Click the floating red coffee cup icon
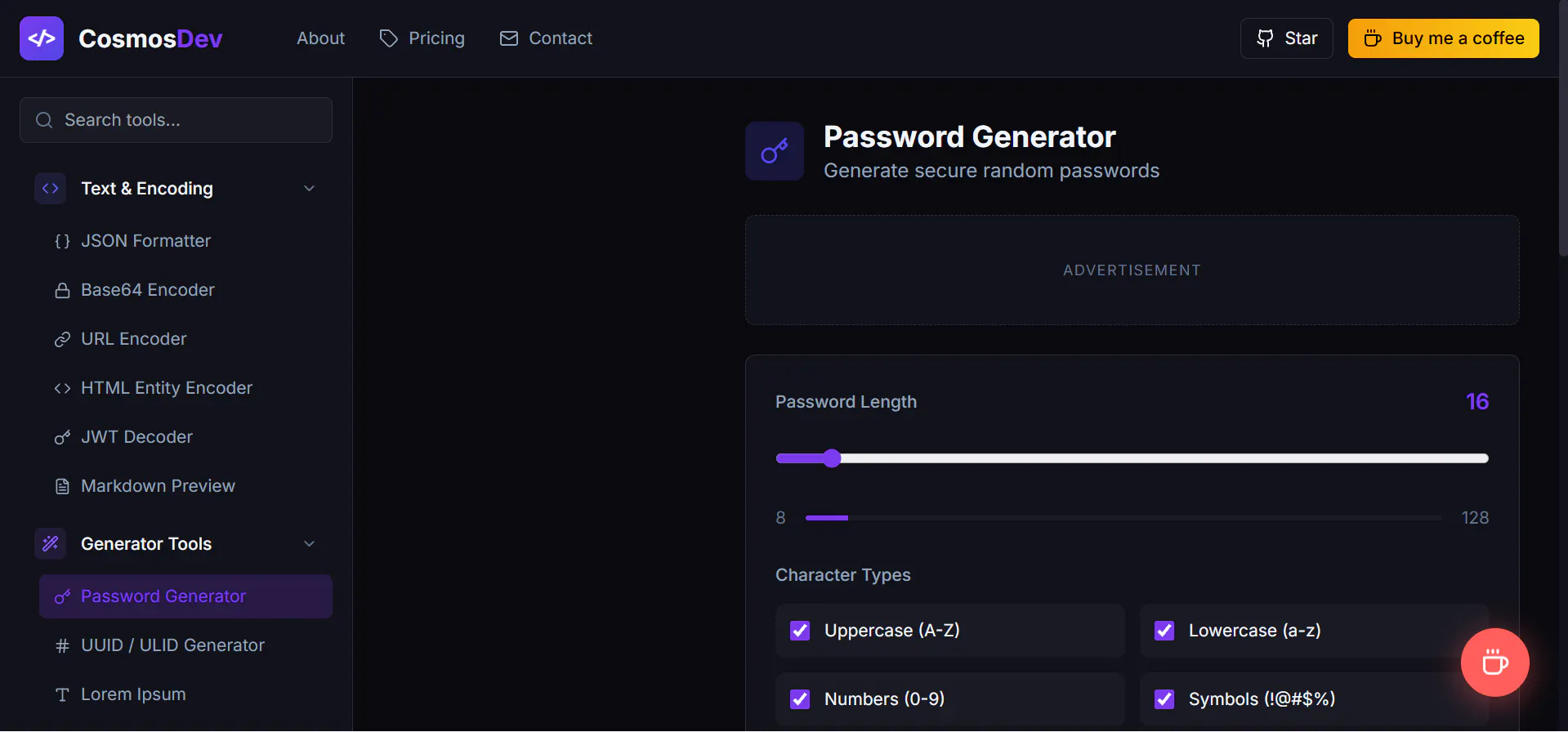The image size is (1568, 732). [x=1494, y=663]
